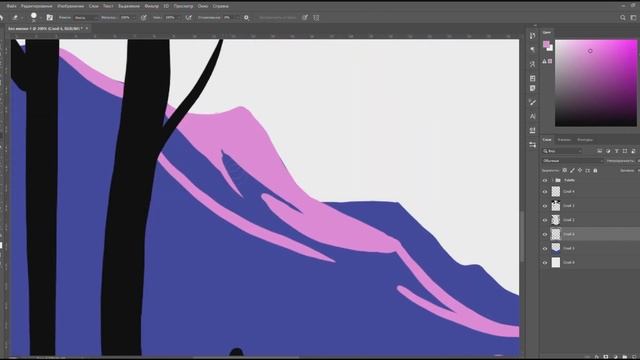Open smoothing options gear icon
640x360 pixels.
pos(246,18)
